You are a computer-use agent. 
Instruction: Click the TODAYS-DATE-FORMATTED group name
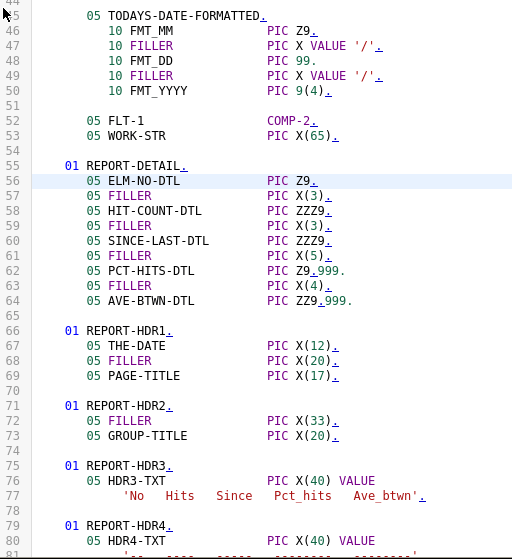coord(184,16)
